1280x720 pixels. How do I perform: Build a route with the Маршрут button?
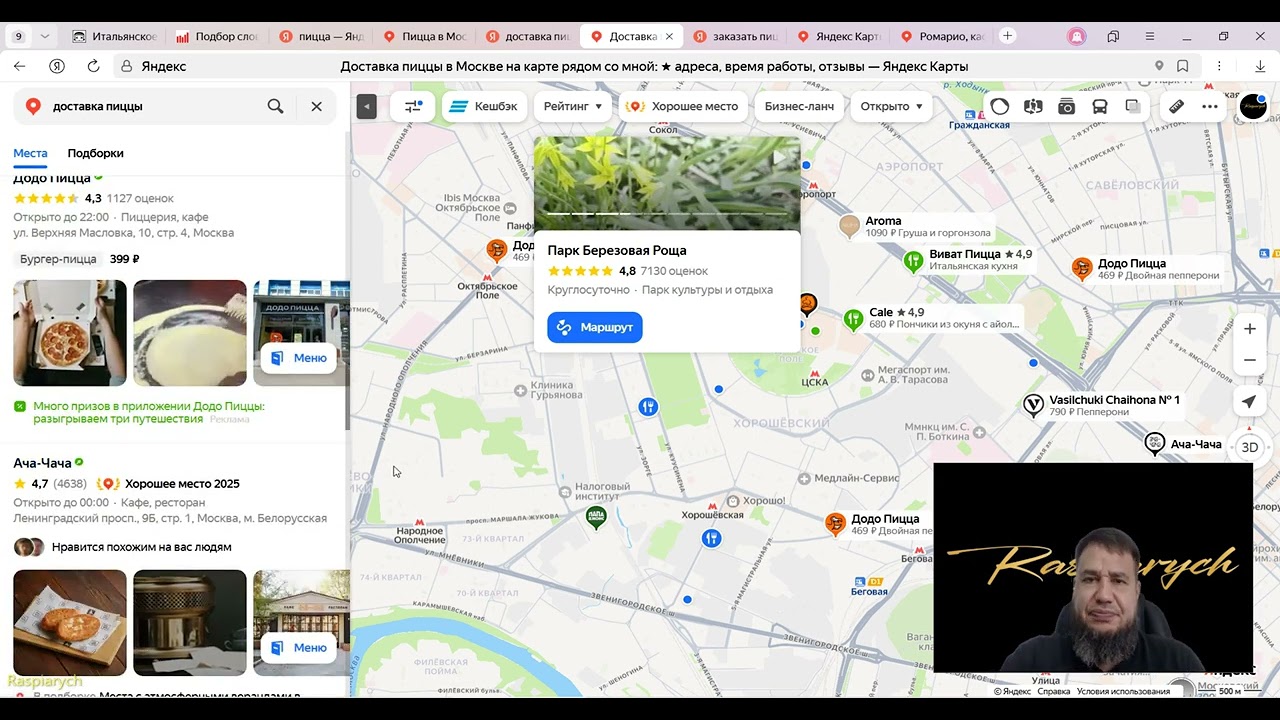pyautogui.click(x=595, y=327)
